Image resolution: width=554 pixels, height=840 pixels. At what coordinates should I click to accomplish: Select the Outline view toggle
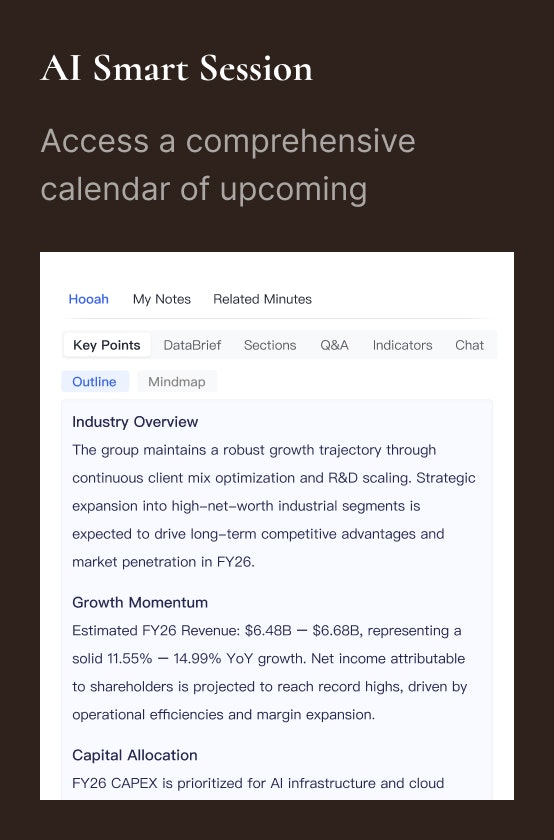[95, 381]
